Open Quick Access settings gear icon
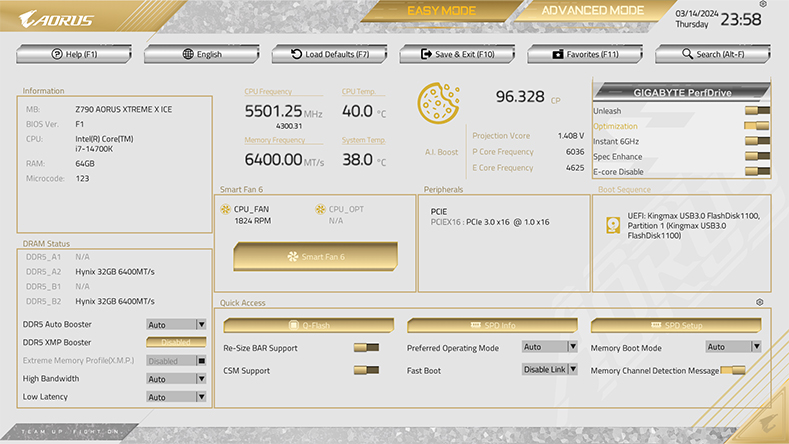Screen dimensions: 789x444 (x=760, y=302)
